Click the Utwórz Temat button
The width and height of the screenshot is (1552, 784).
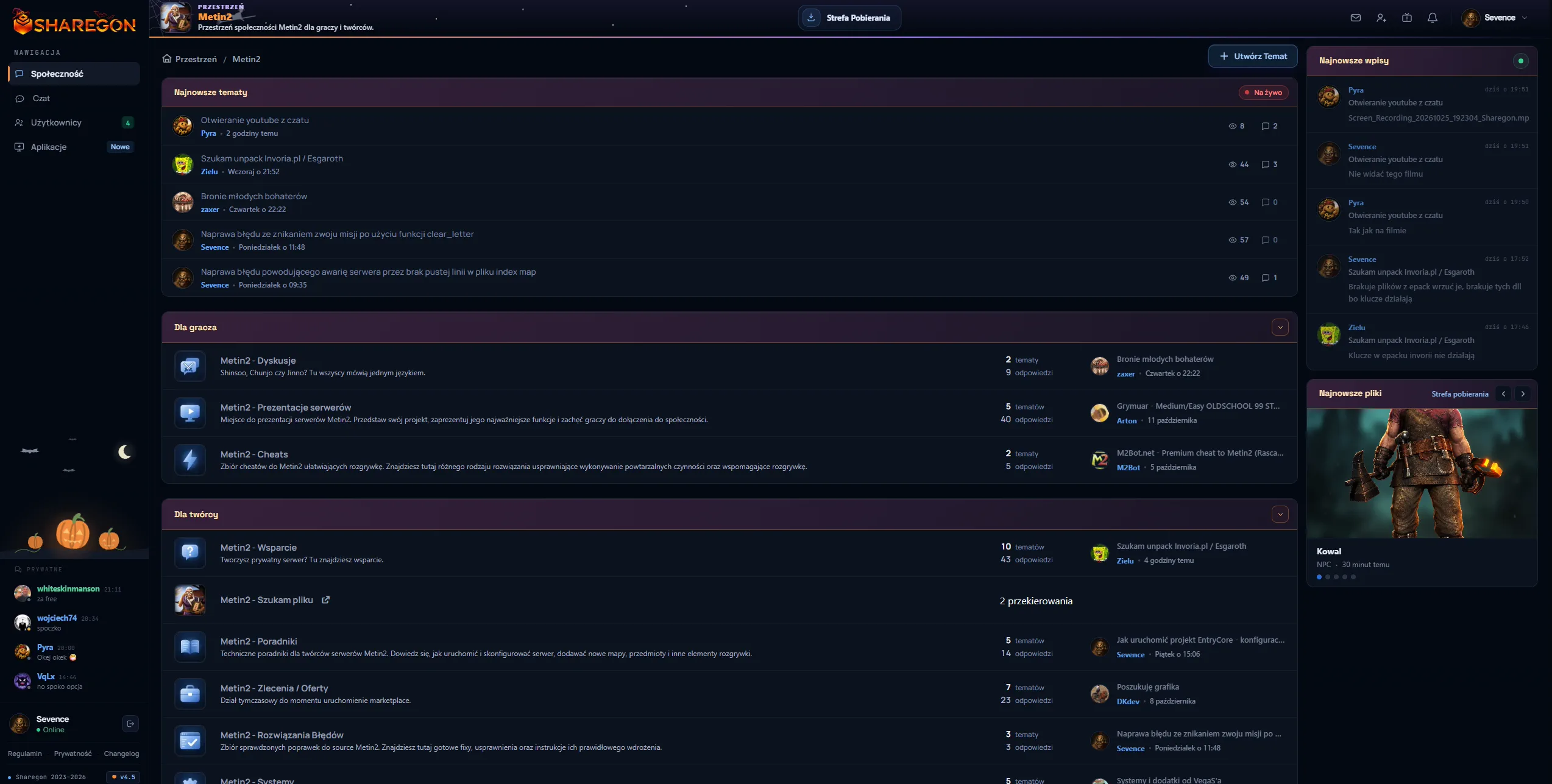(1253, 56)
